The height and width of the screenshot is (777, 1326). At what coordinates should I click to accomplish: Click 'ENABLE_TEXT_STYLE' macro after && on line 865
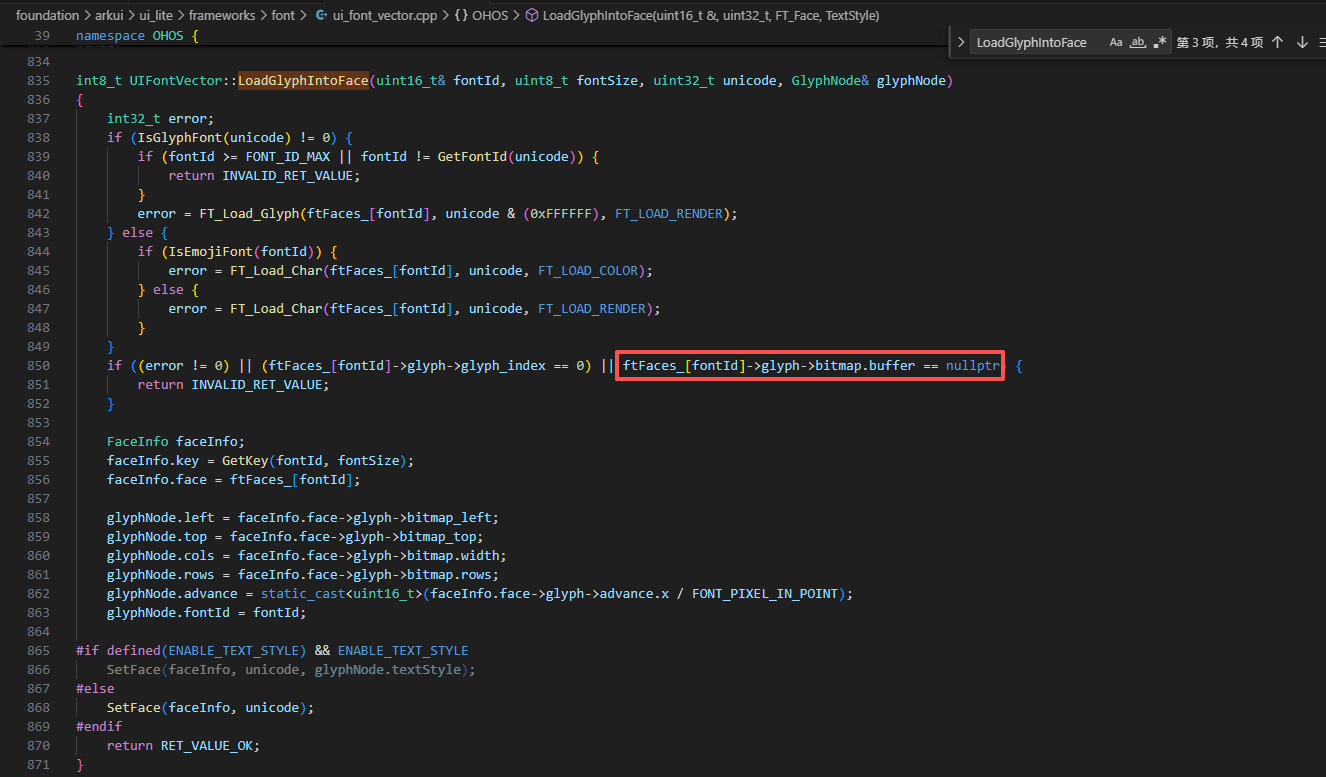click(403, 650)
